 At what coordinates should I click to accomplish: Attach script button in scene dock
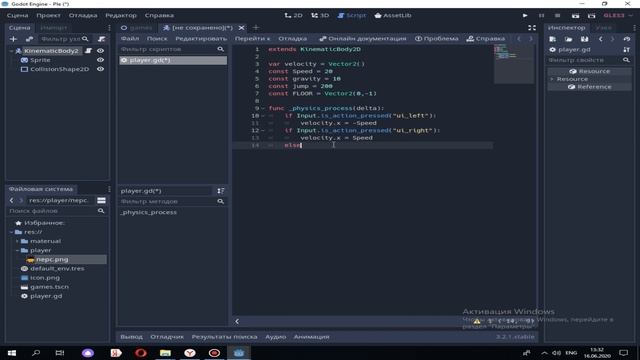pos(102,39)
